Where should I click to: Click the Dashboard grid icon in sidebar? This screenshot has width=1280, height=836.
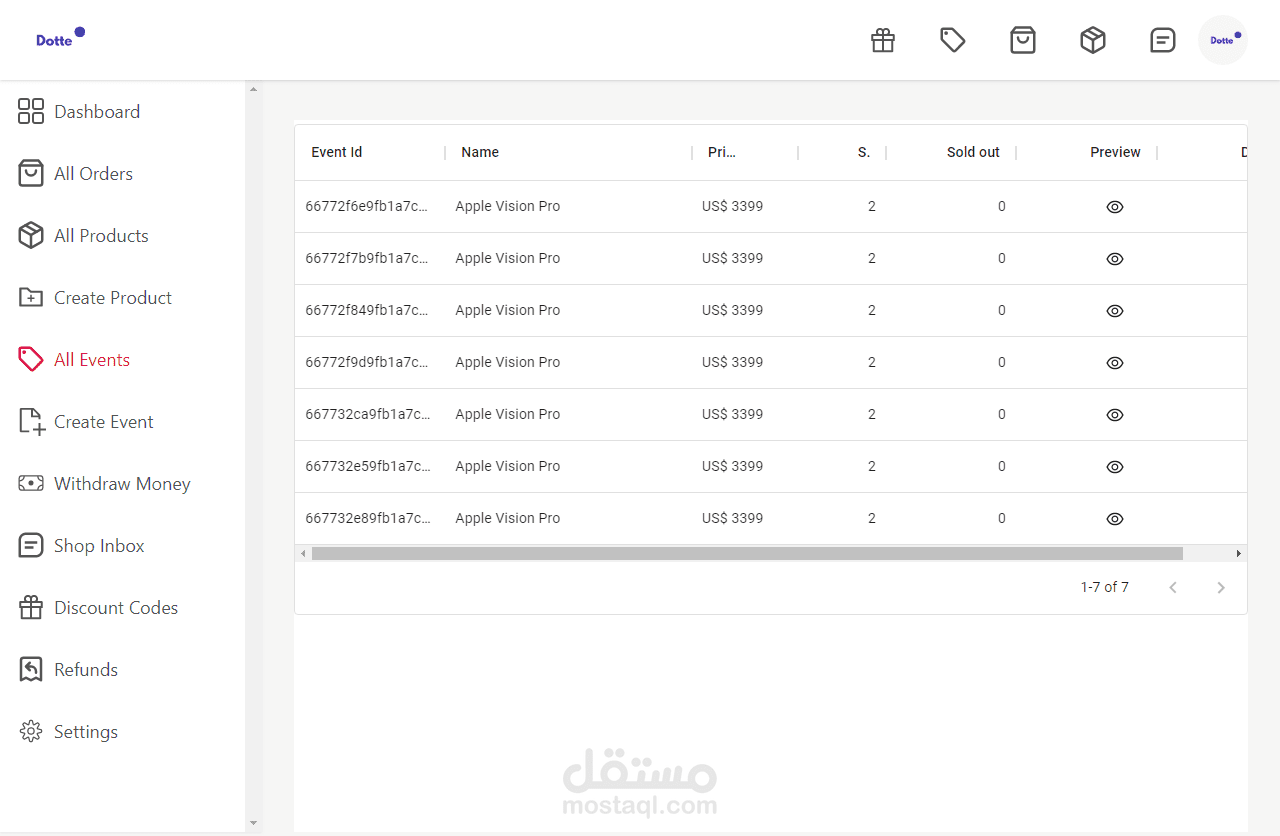click(x=31, y=111)
